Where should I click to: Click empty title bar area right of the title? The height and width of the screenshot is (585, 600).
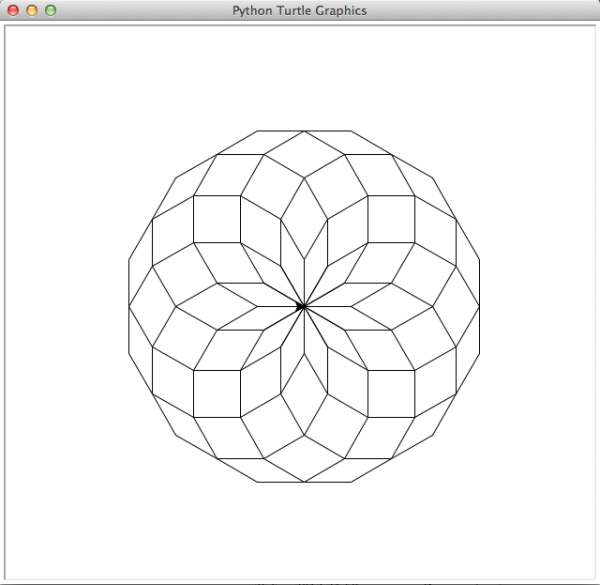[480, 10]
